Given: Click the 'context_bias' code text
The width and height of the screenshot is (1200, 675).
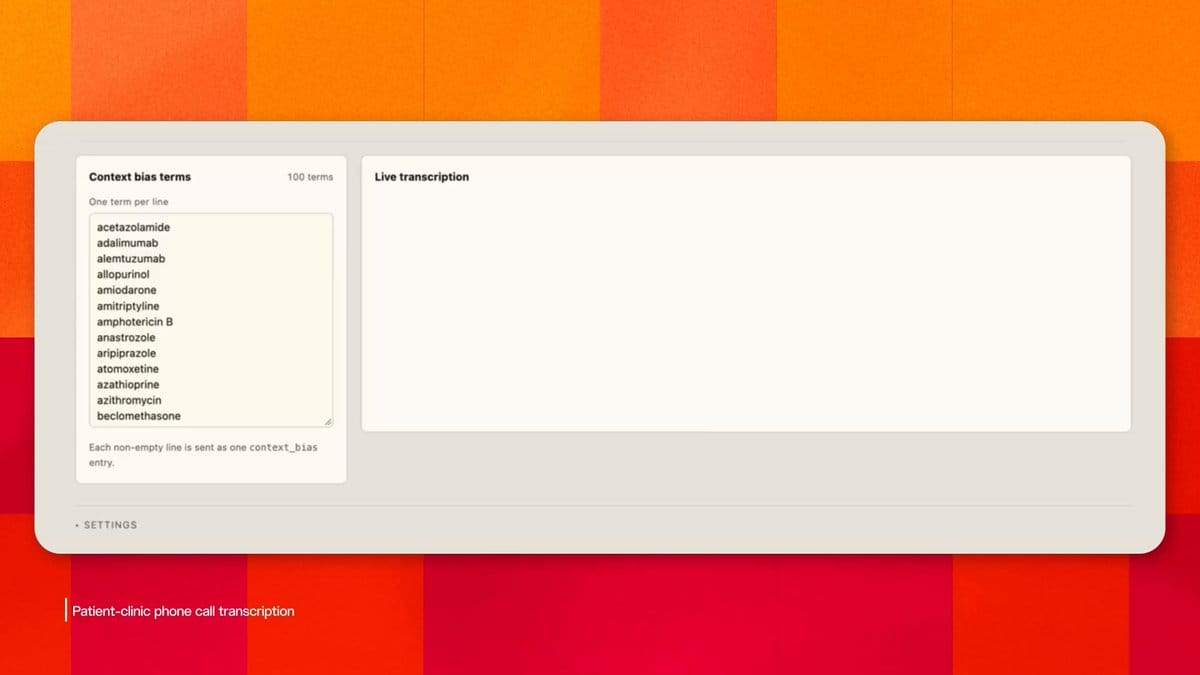Looking at the screenshot, I should [x=283, y=447].
